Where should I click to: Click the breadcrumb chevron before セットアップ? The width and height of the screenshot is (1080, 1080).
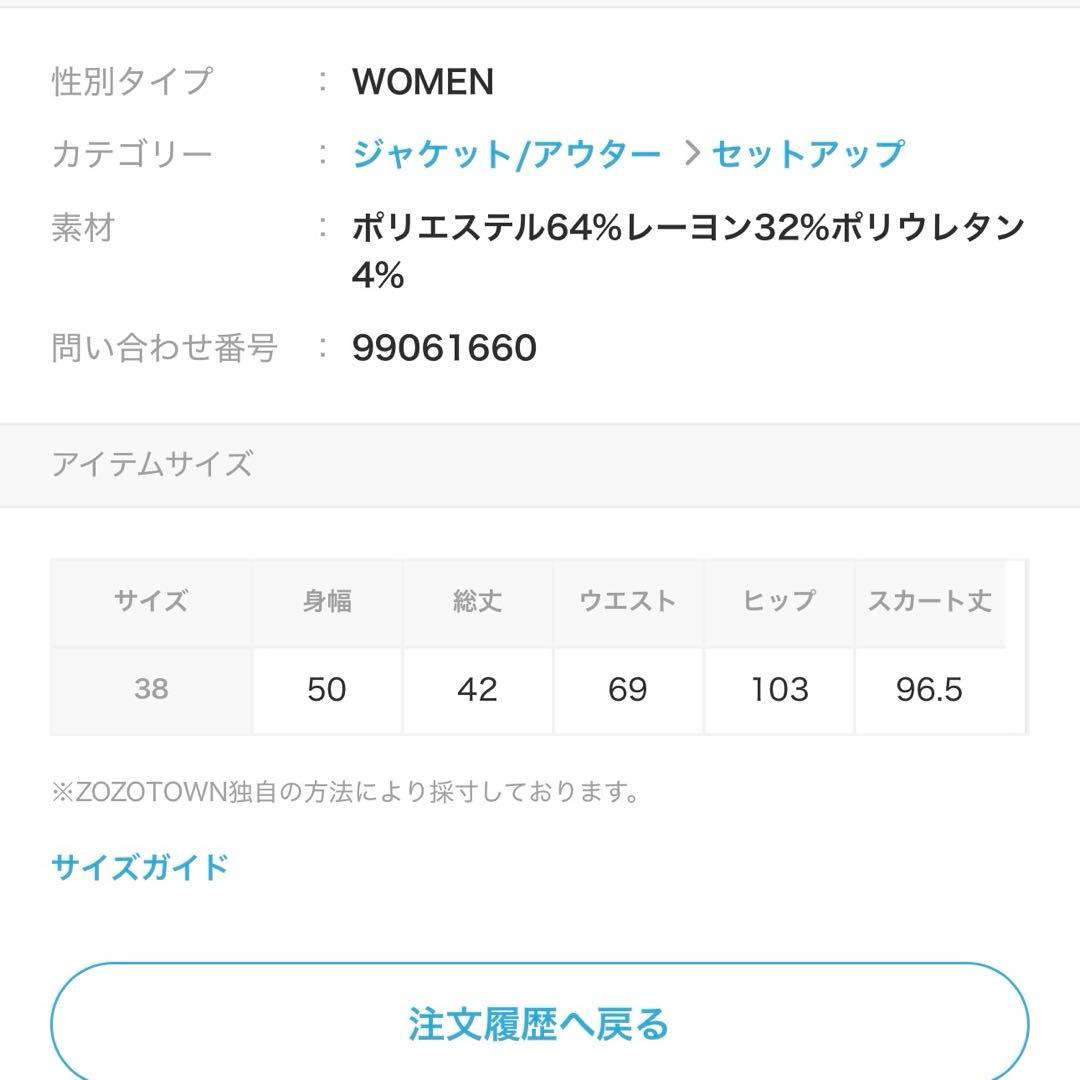click(x=691, y=154)
